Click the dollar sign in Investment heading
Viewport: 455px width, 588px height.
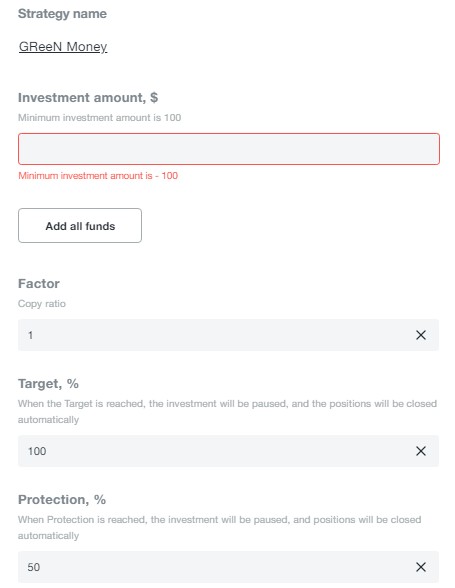[154, 98]
